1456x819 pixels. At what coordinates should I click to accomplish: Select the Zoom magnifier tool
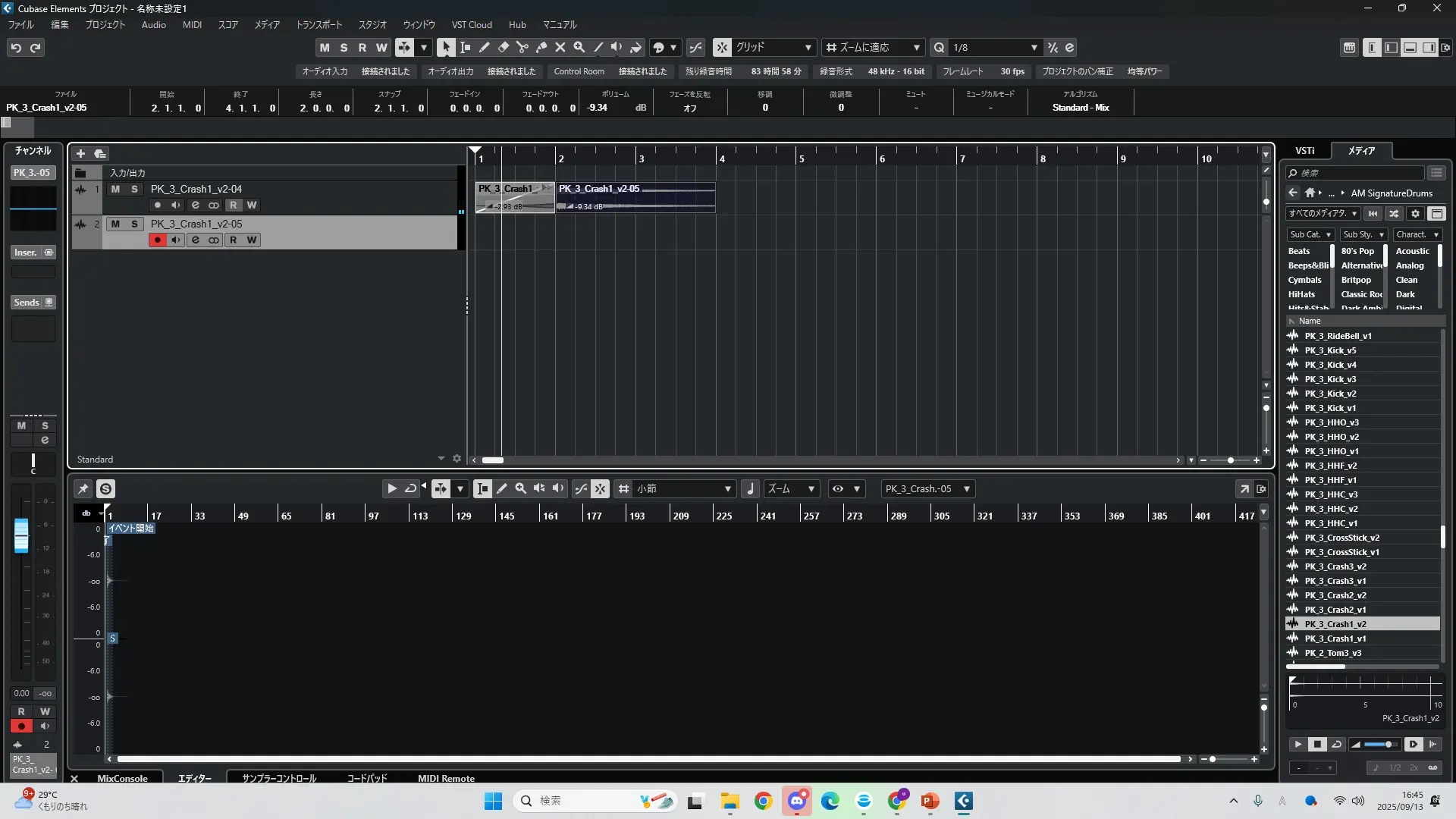[579, 47]
